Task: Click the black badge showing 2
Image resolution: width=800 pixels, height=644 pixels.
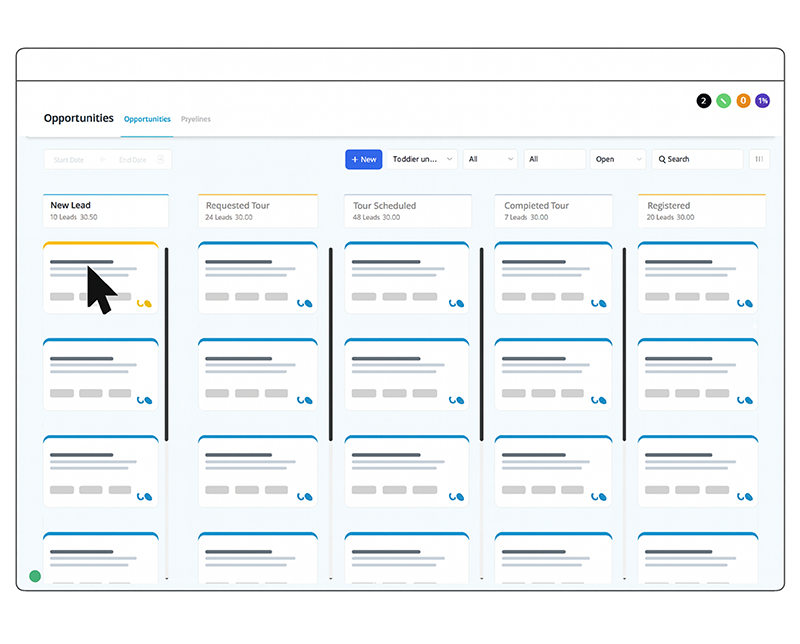Action: click(x=704, y=101)
